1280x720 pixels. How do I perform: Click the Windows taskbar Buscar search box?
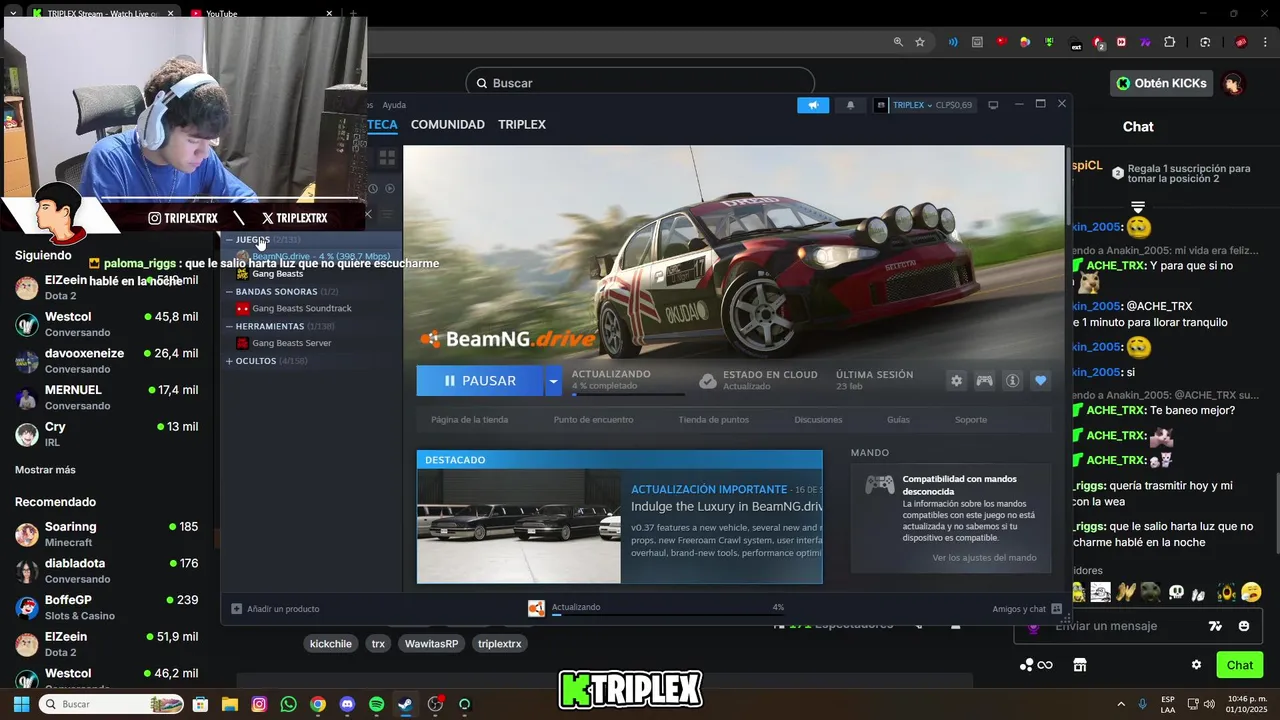click(x=111, y=704)
